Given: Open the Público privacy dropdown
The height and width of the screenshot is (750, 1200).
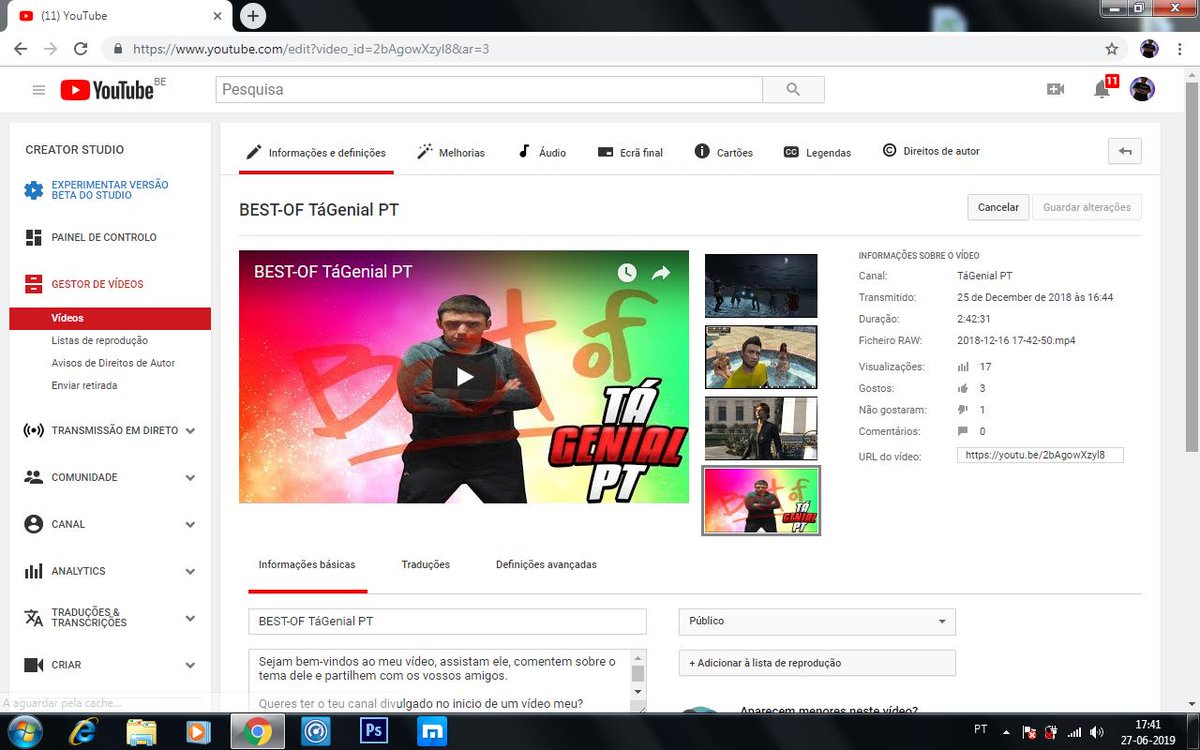Looking at the screenshot, I should (x=817, y=621).
